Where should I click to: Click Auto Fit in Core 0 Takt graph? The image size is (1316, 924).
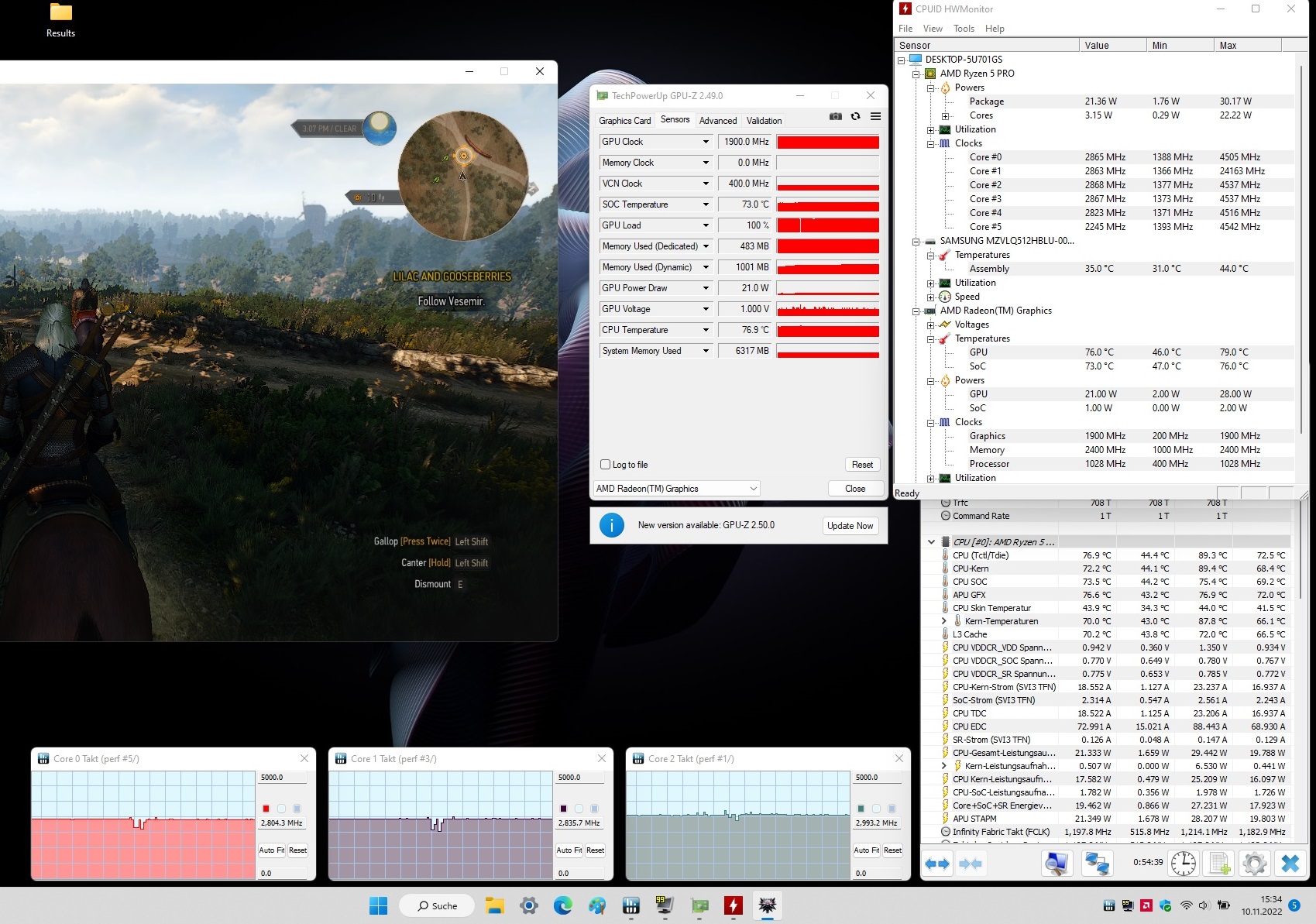tap(271, 850)
